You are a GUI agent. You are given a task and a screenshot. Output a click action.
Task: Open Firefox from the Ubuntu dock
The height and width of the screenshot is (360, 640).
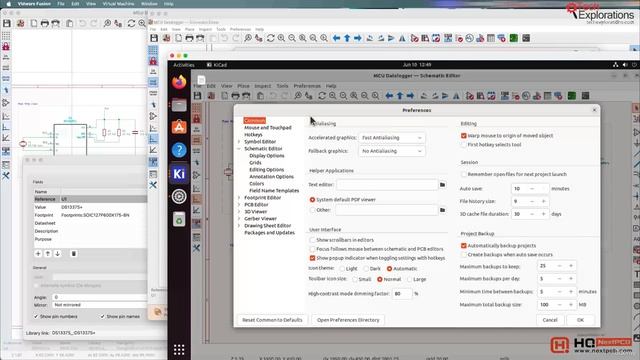pos(179,82)
